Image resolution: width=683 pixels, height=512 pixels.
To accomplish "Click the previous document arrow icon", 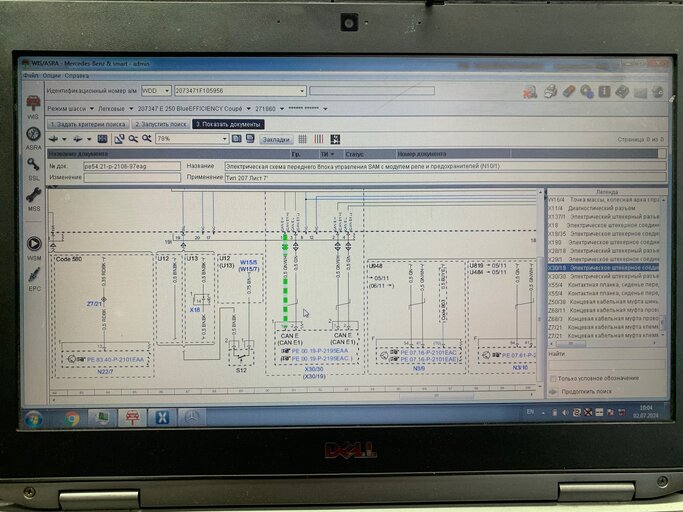I will pos(54,139).
